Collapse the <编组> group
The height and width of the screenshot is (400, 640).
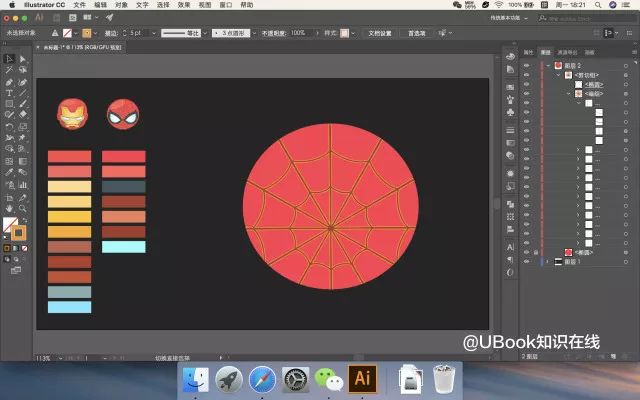coord(569,94)
